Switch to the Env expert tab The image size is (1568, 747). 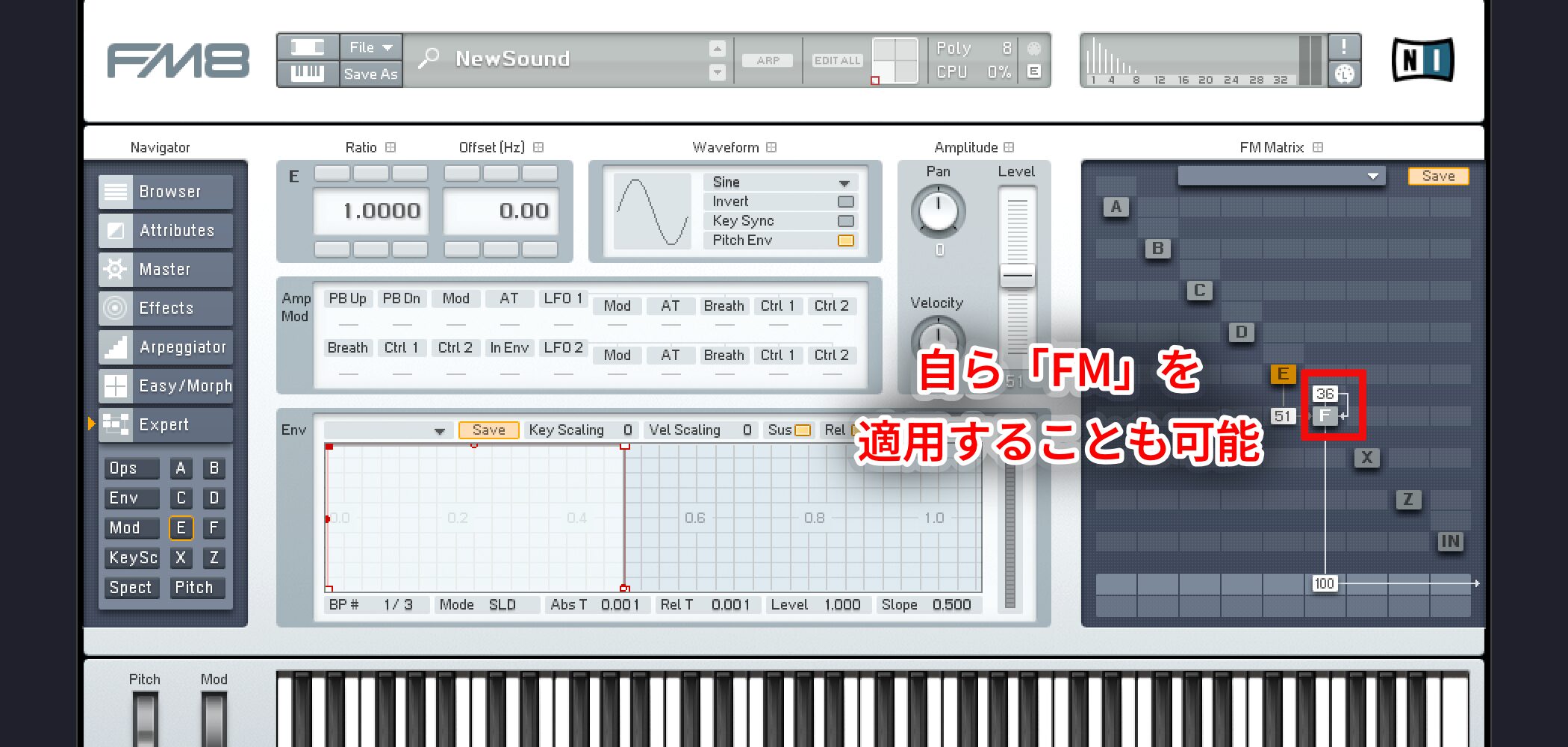132,498
